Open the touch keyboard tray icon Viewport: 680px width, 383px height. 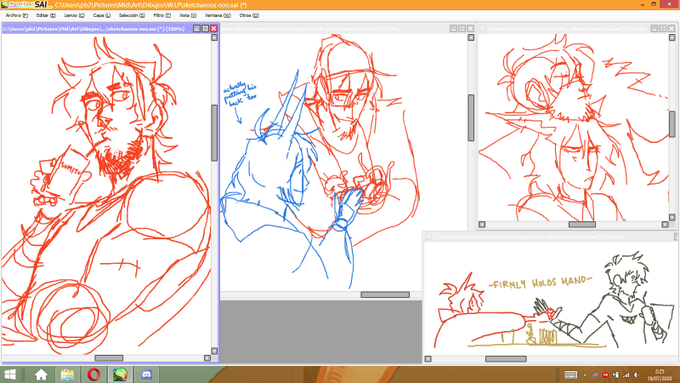[571, 375]
